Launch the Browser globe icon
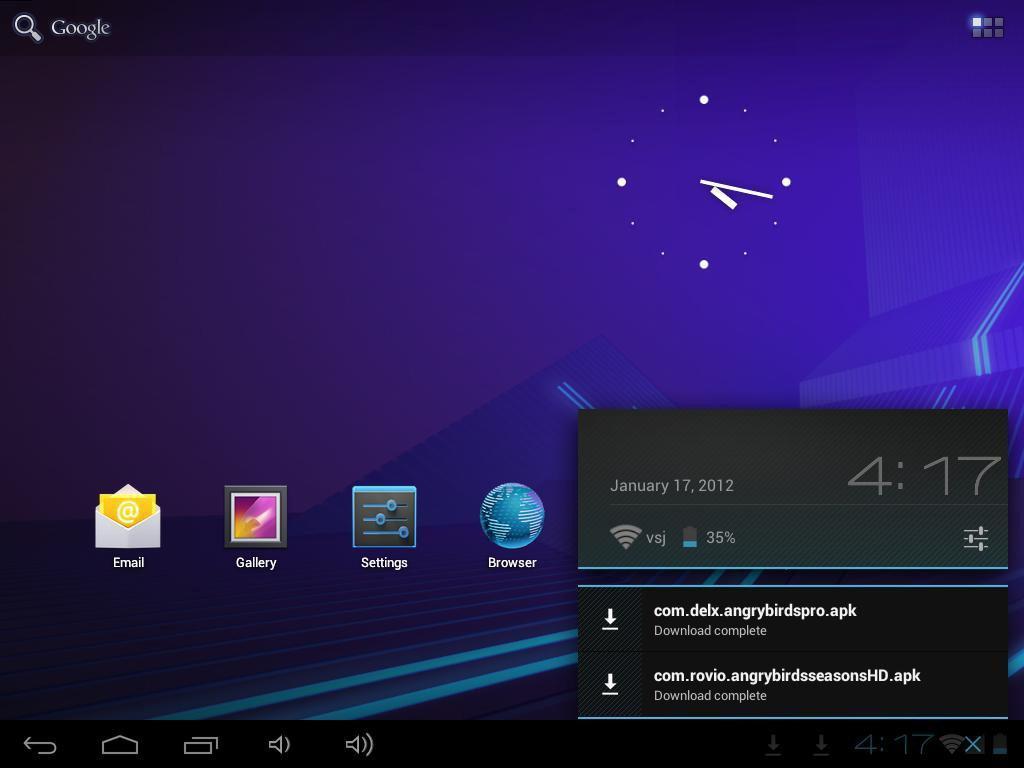1024x768 pixels. pos(512,515)
